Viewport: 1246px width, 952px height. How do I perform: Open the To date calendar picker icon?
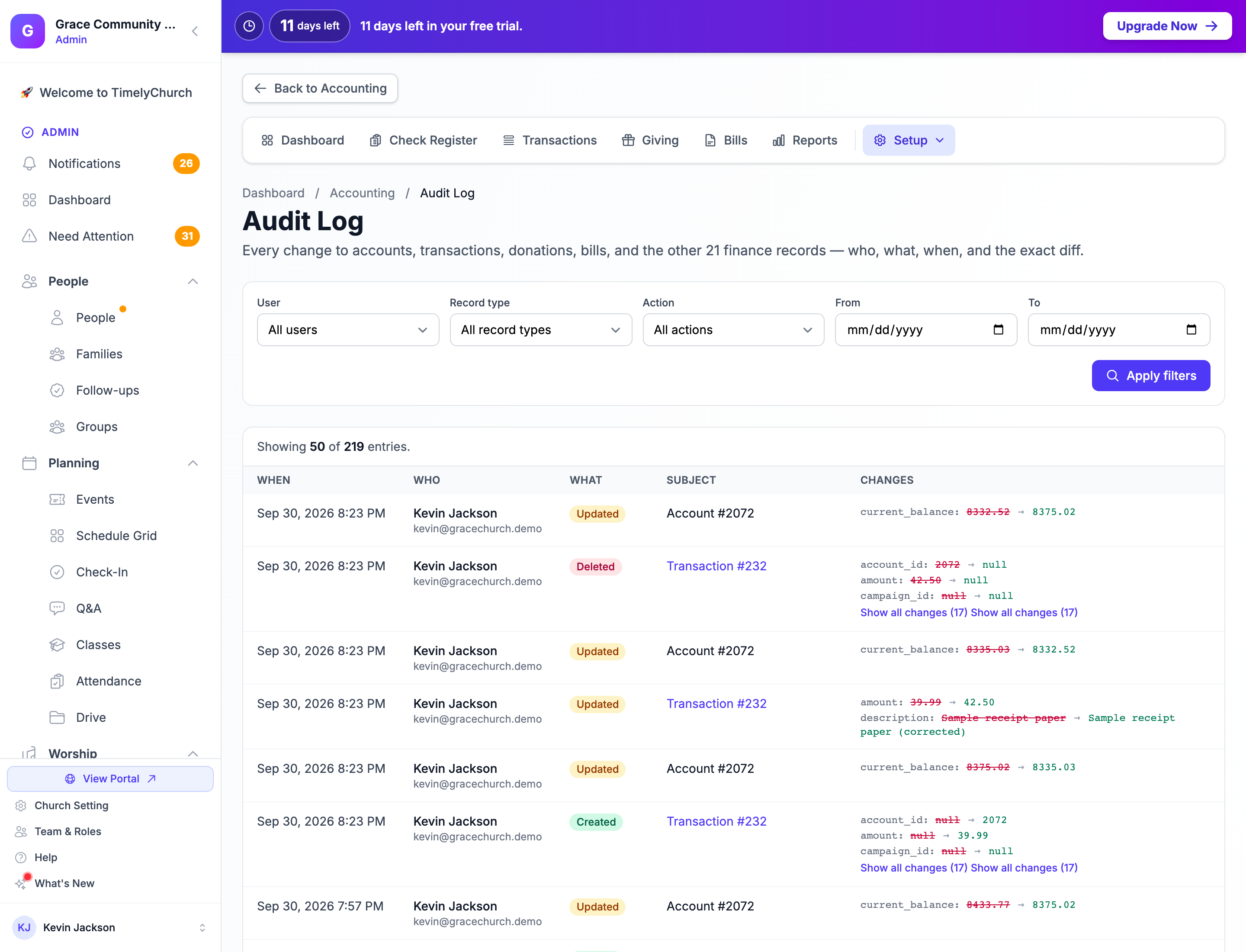(1191, 330)
